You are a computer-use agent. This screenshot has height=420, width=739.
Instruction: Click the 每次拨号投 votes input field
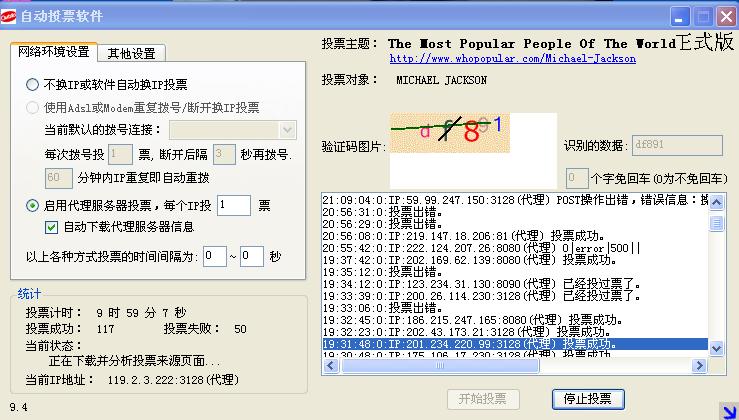(120, 154)
